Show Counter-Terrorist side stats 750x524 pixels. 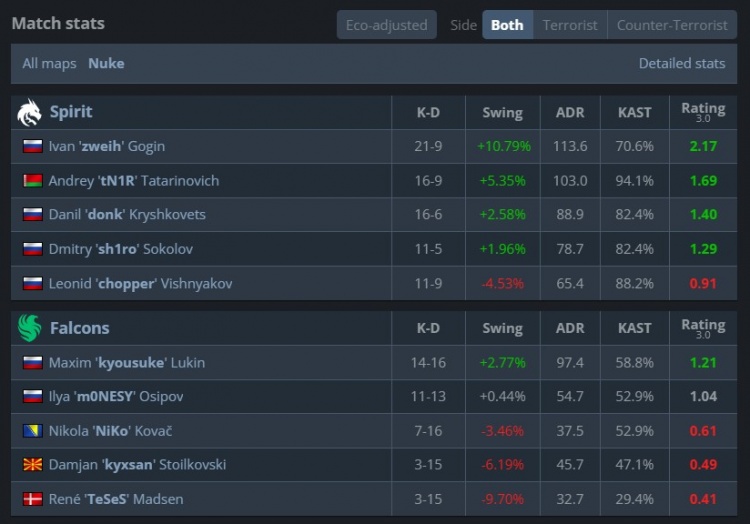[x=672, y=25]
